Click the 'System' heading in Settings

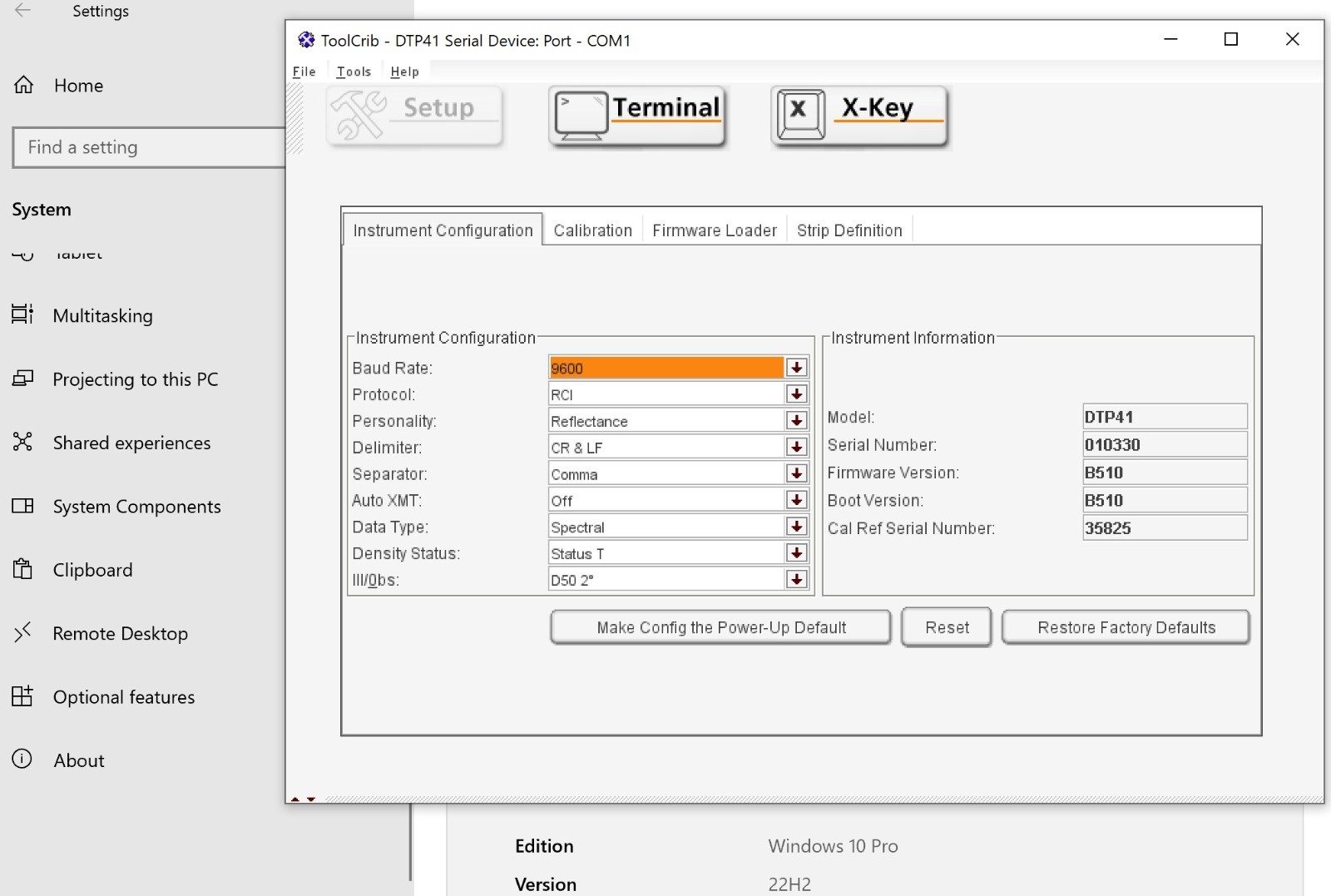pos(42,210)
